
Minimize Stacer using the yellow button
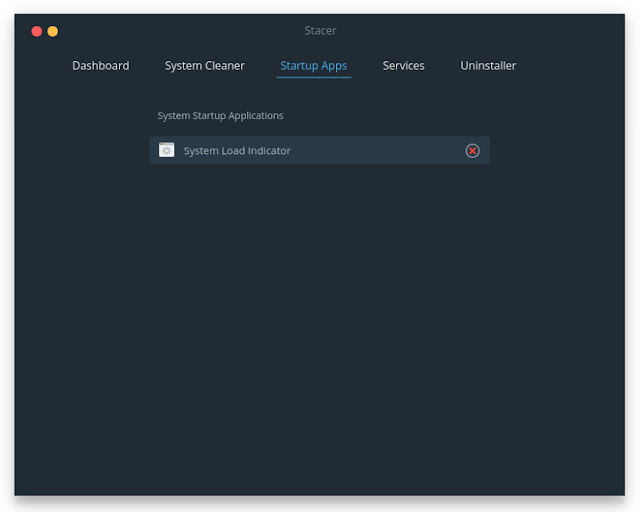pos(53,31)
